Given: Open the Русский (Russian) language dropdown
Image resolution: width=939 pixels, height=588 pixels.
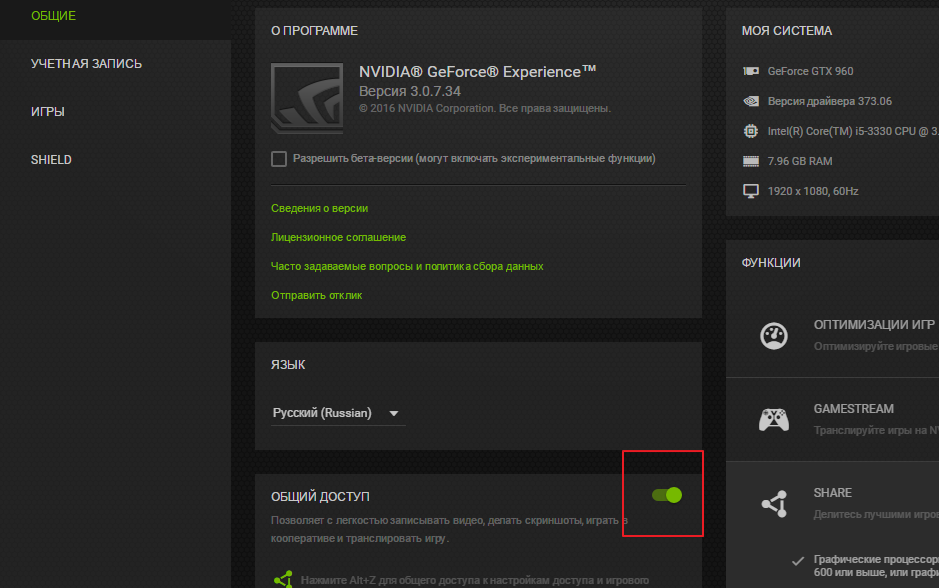Looking at the screenshot, I should (338, 413).
